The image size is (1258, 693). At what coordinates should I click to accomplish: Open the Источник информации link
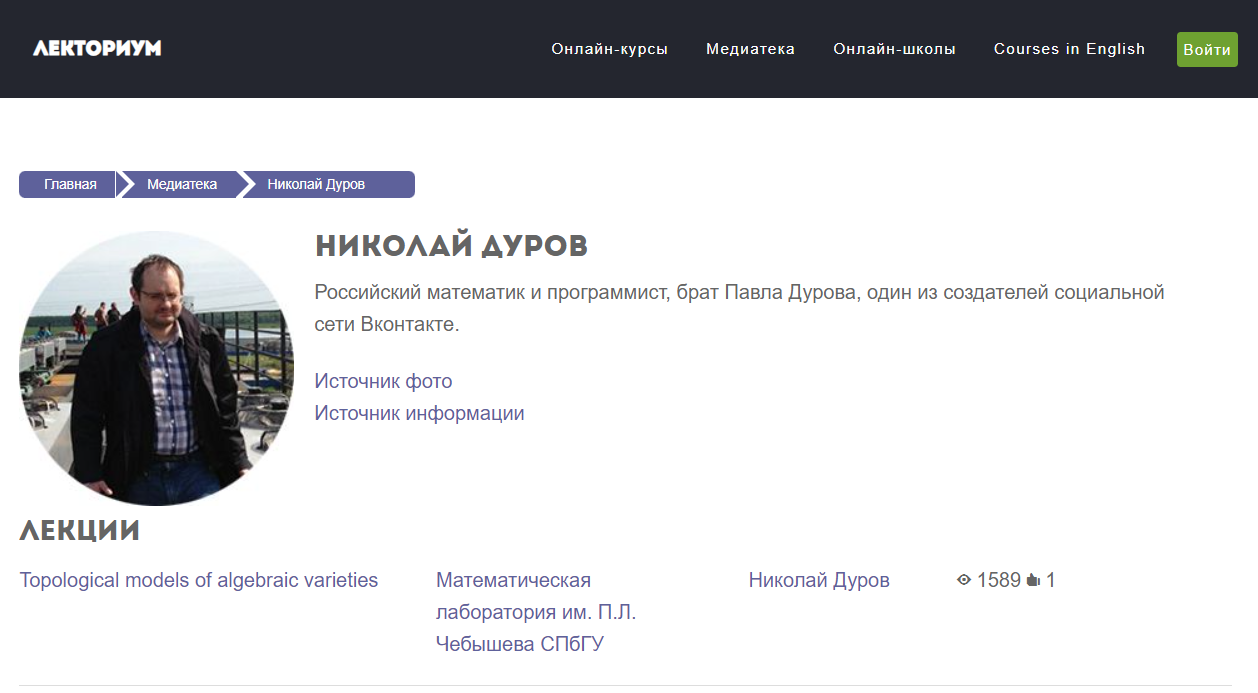(x=419, y=411)
